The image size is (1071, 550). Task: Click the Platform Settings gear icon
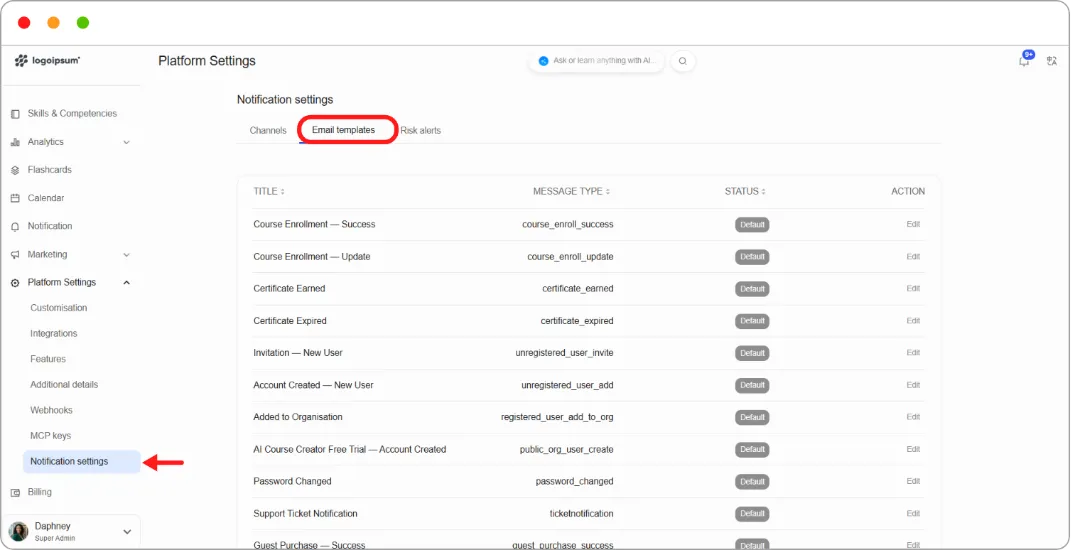[15, 283]
